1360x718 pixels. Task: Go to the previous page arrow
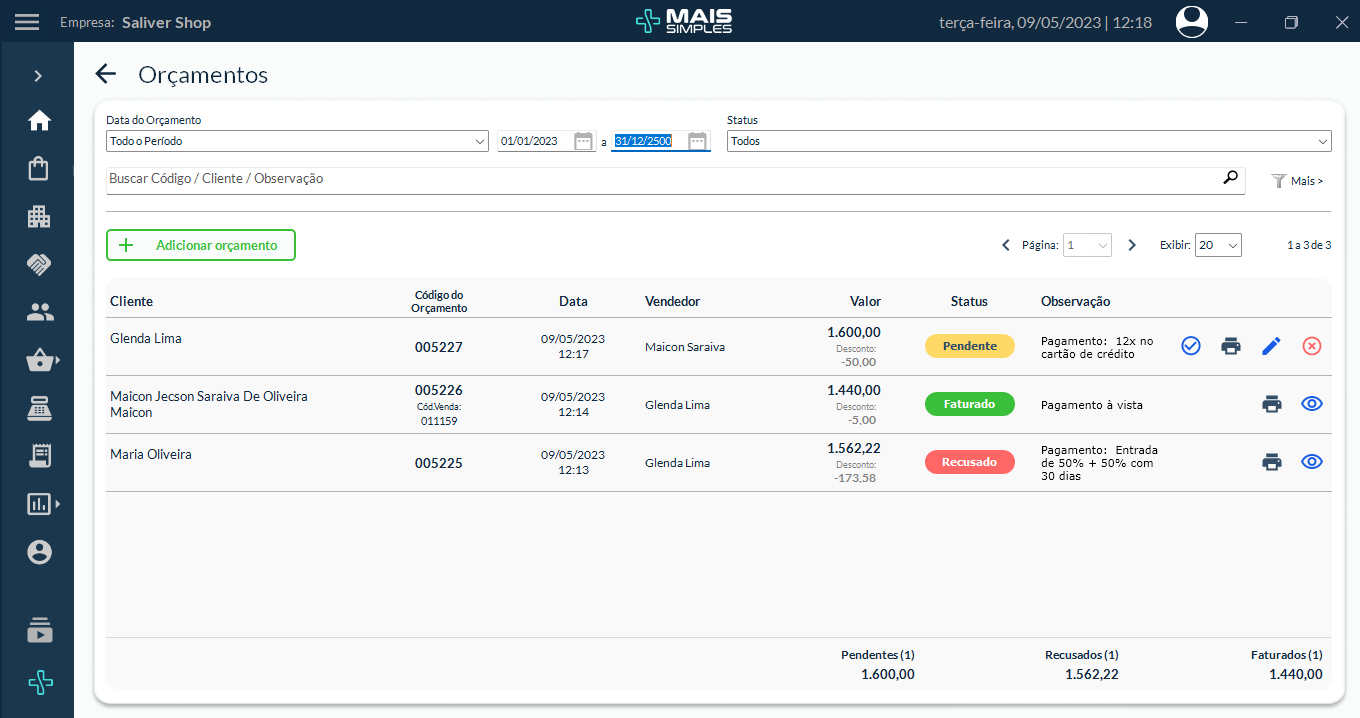(x=1006, y=245)
